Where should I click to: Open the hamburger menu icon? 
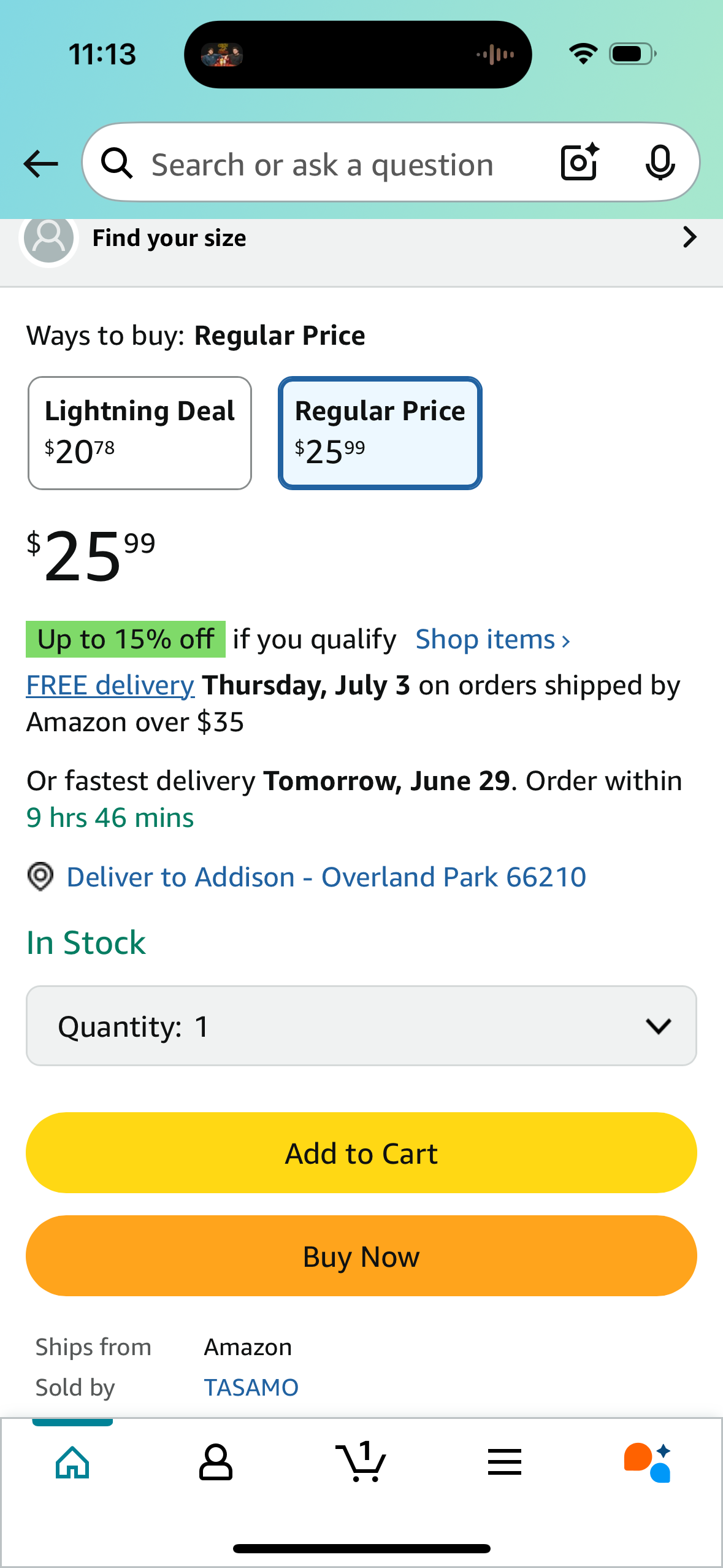click(x=505, y=1462)
